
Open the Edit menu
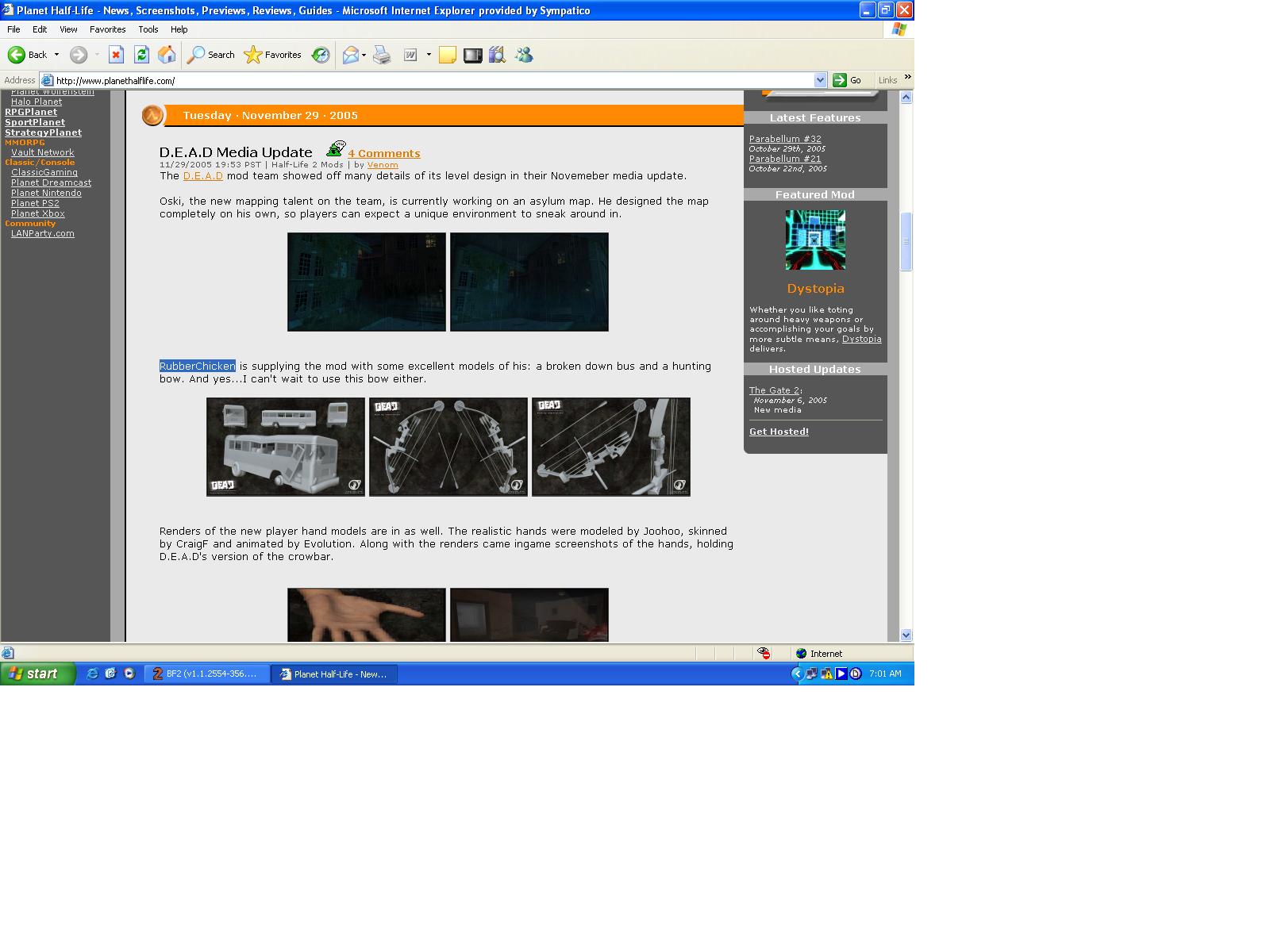(x=40, y=29)
